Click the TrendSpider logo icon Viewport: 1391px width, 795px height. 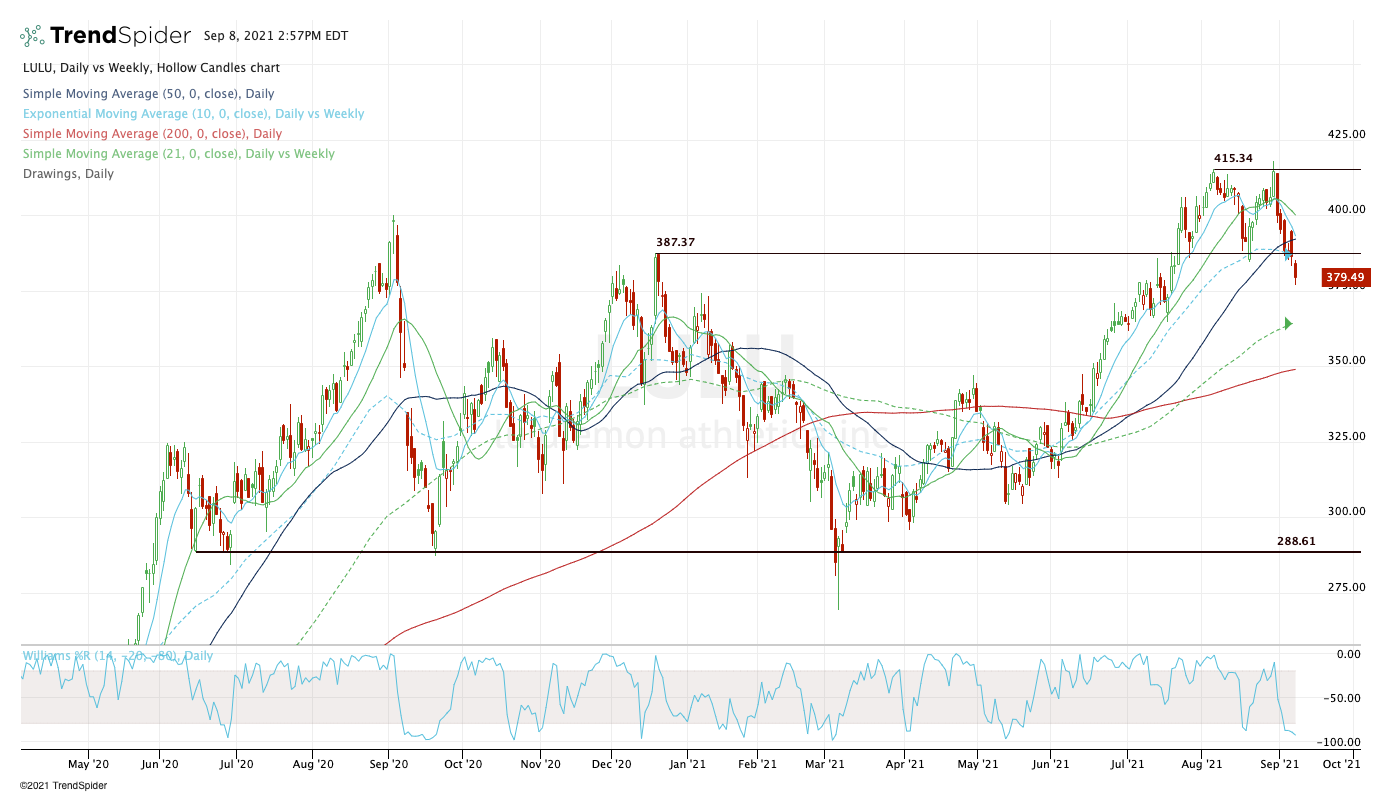32,36
